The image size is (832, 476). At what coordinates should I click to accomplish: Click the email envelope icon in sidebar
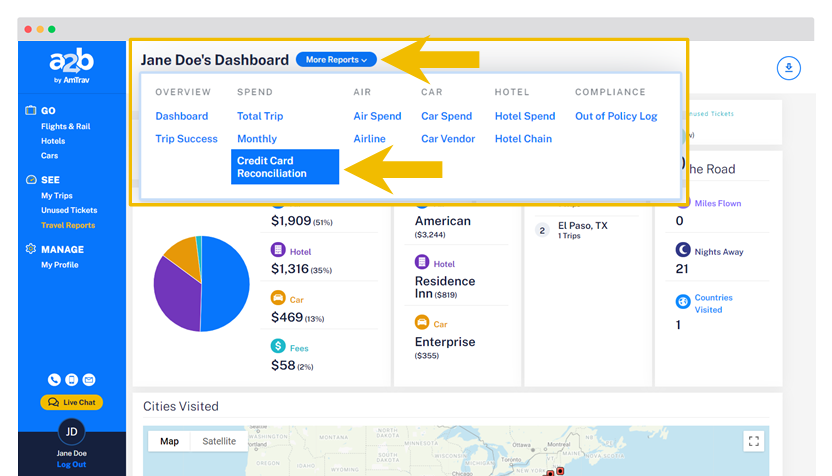tap(89, 380)
